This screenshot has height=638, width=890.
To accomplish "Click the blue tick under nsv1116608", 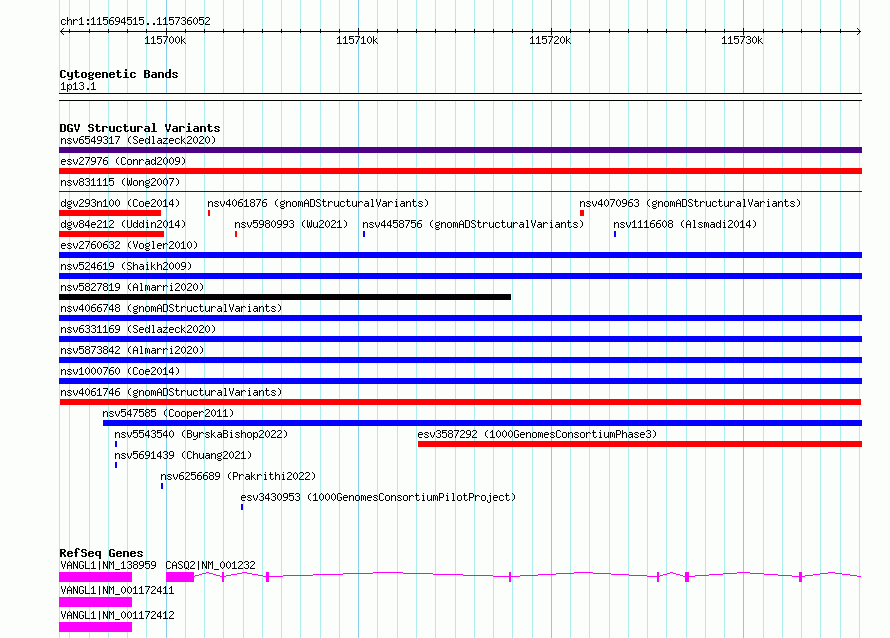I will coord(615,234).
